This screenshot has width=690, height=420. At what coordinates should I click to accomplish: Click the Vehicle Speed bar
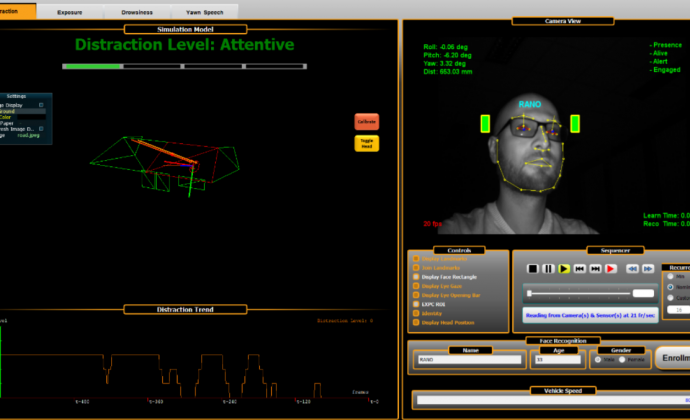pyautogui.click(x=553, y=400)
